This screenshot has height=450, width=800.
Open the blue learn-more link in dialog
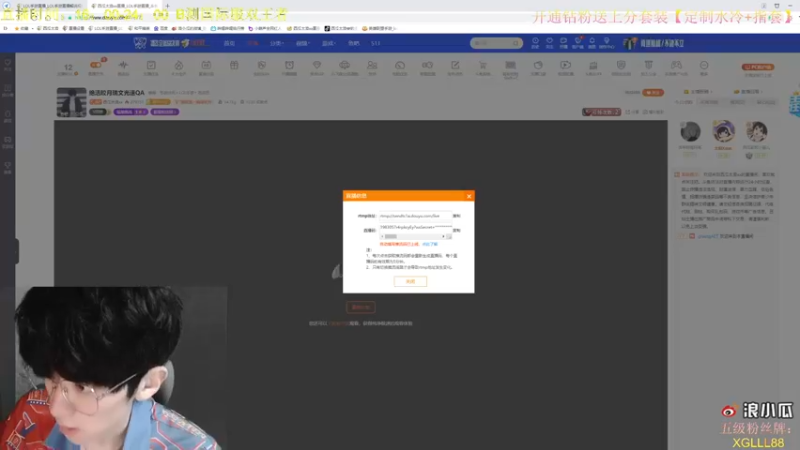(x=430, y=244)
